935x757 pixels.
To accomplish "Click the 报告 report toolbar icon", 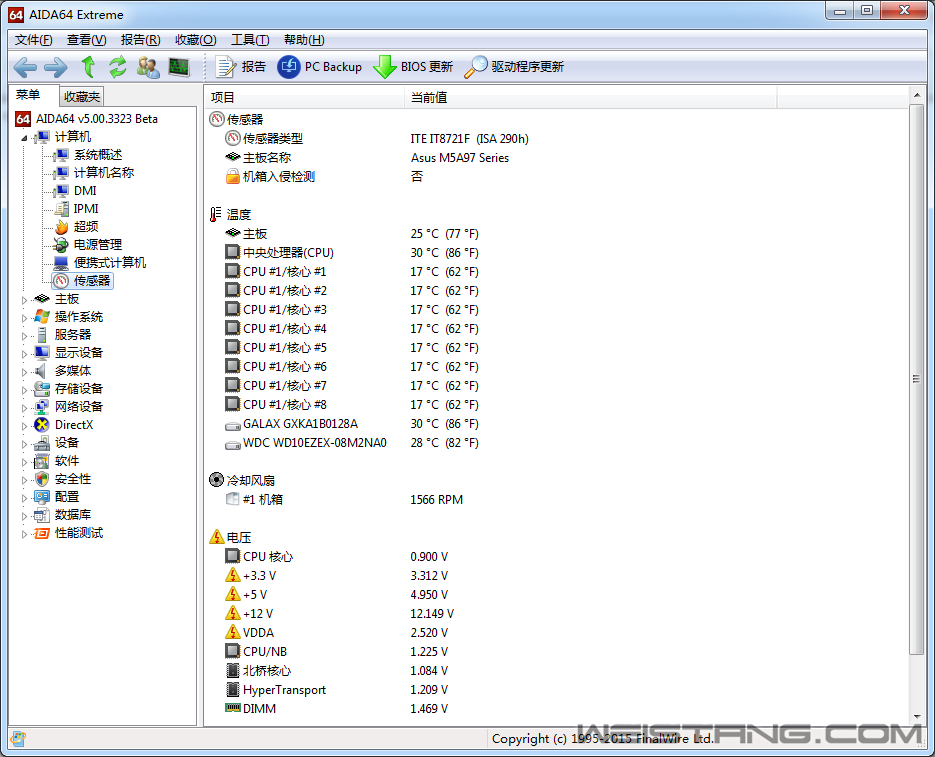I will [x=241, y=67].
